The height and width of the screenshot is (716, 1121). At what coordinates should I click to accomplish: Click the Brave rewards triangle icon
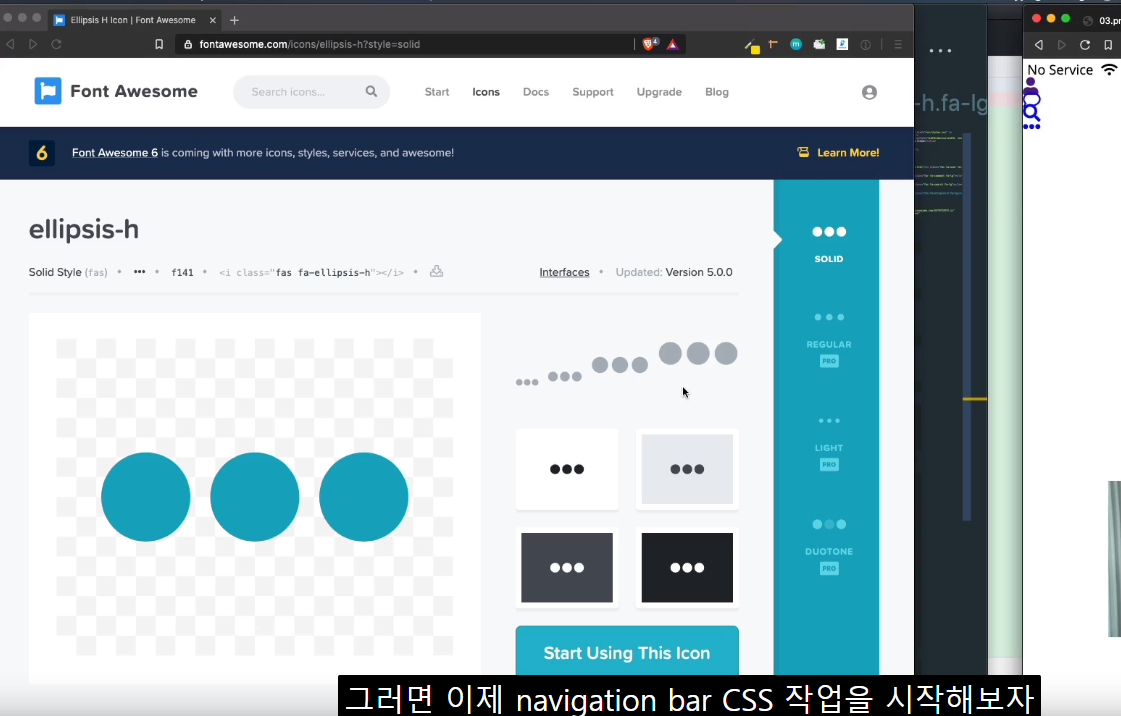click(x=673, y=44)
